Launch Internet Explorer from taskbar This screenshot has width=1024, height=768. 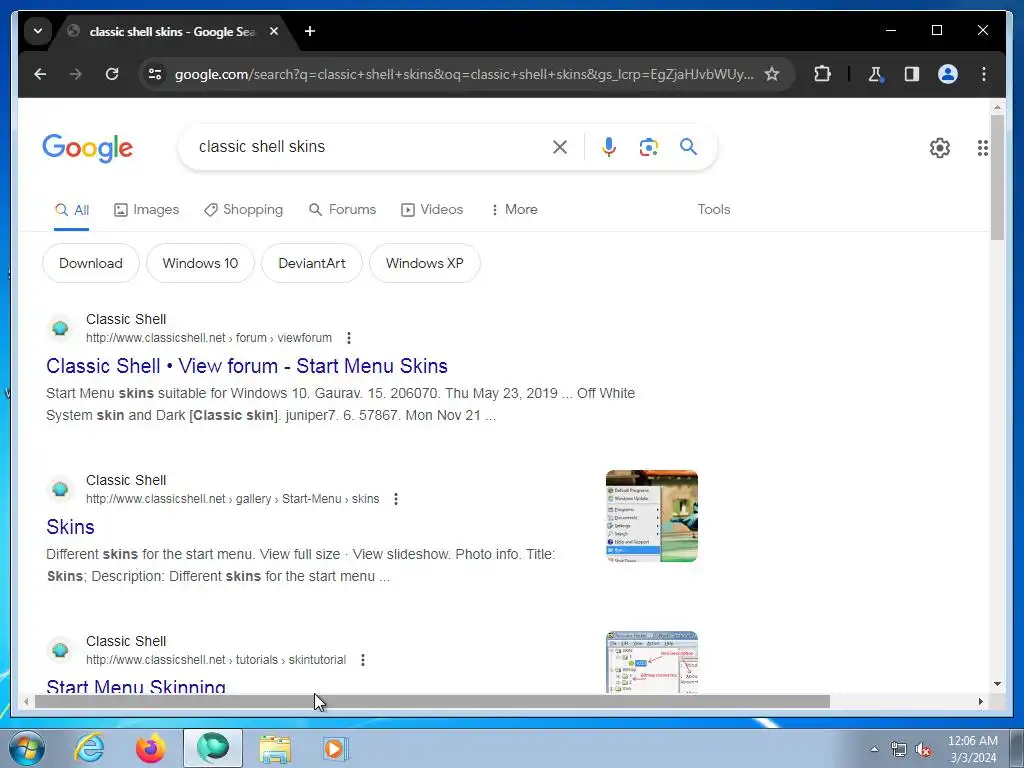89,748
